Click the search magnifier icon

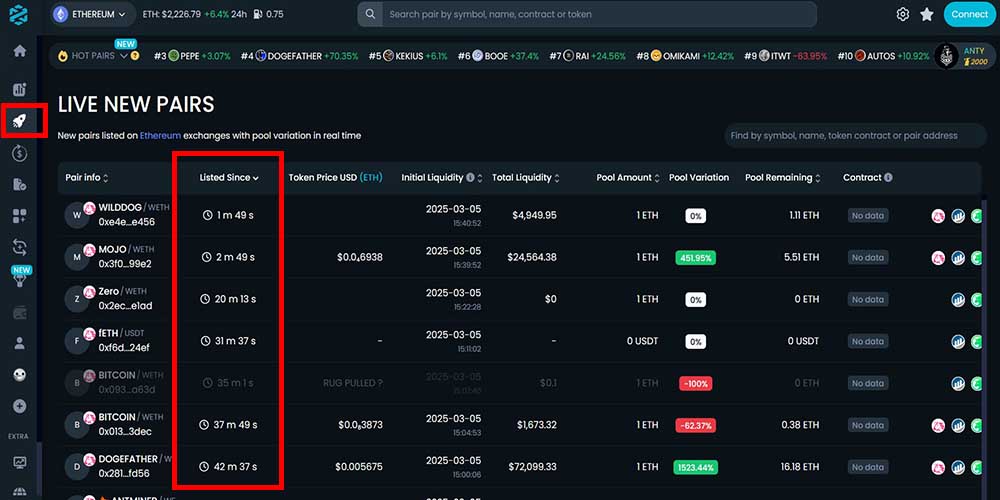[x=370, y=14]
